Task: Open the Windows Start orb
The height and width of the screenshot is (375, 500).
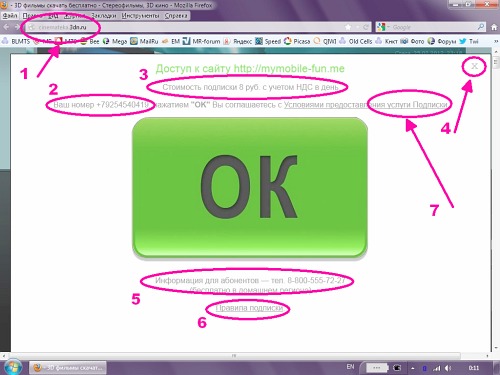Action: click(x=13, y=367)
